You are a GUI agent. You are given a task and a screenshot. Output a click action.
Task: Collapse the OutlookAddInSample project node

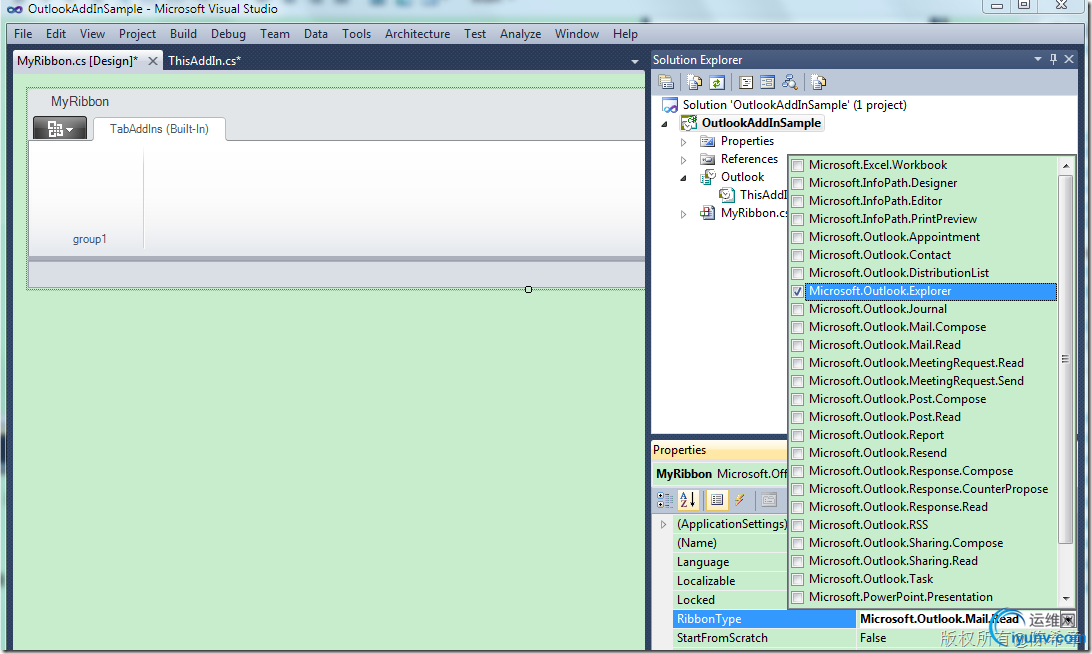coord(664,124)
